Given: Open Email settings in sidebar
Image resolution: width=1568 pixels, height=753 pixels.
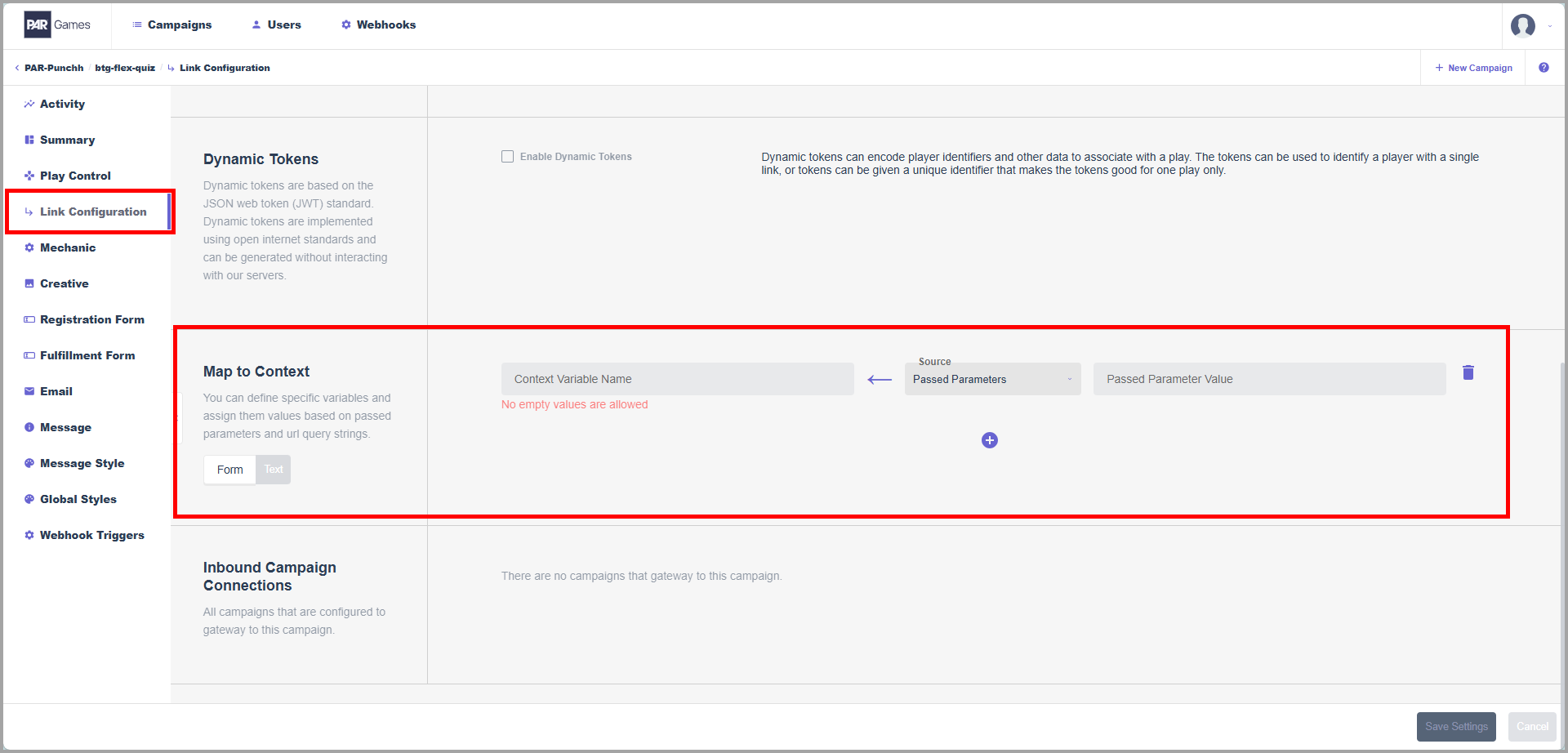Looking at the screenshot, I should pyautogui.click(x=56, y=391).
